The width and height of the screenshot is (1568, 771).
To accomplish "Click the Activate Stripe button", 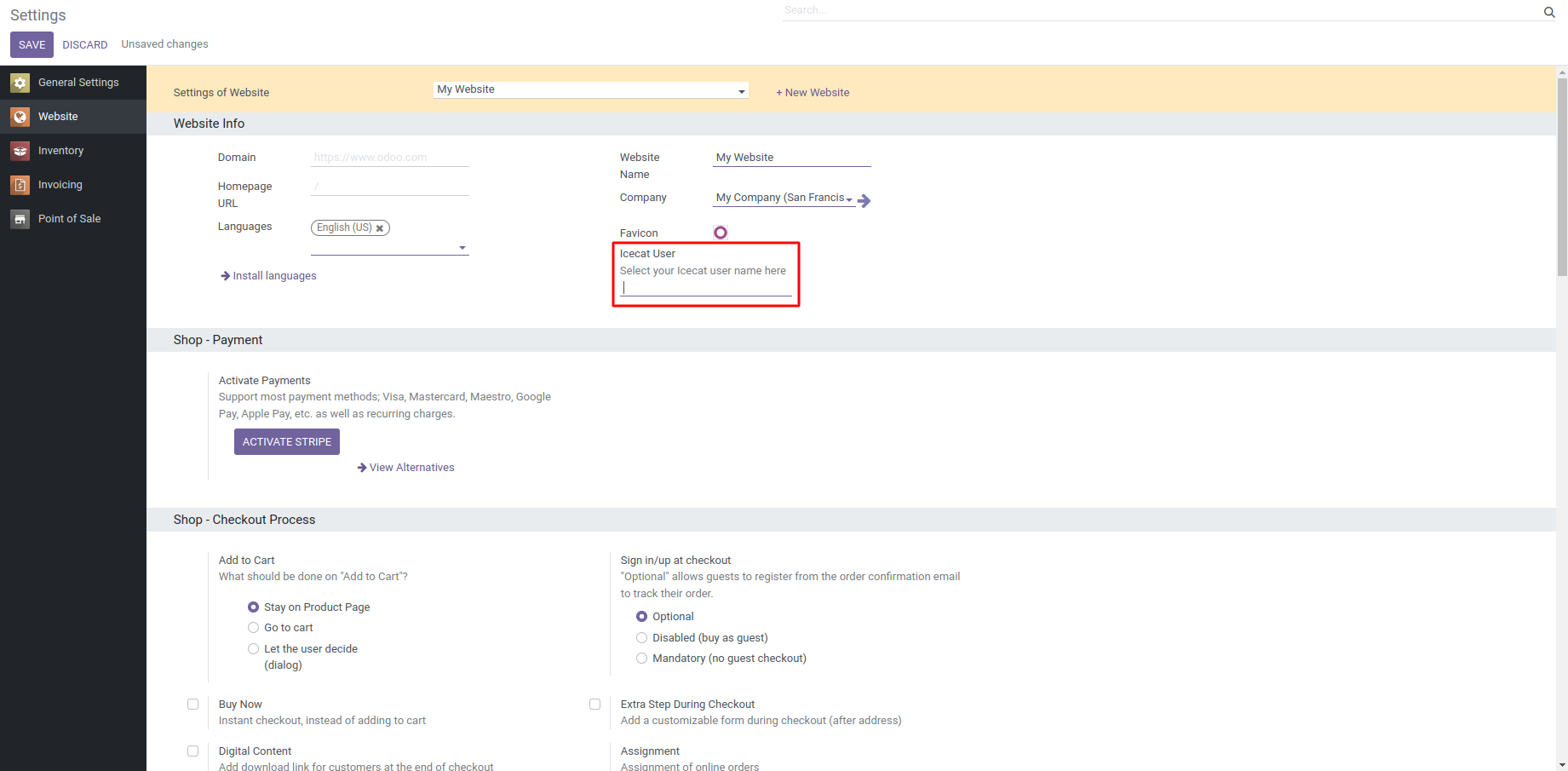I will click(x=287, y=442).
